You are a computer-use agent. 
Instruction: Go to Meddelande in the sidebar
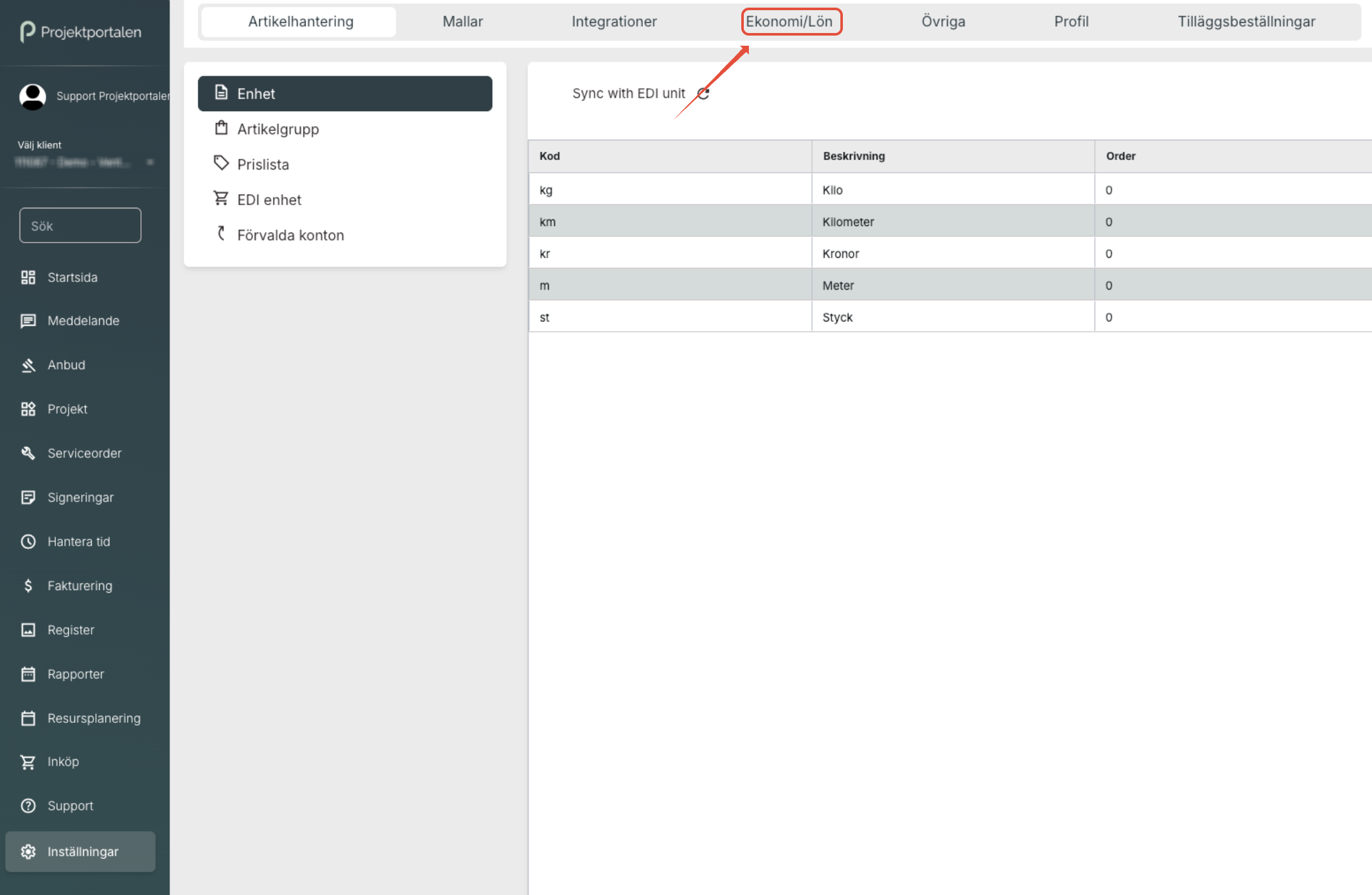pyautogui.click(x=83, y=321)
